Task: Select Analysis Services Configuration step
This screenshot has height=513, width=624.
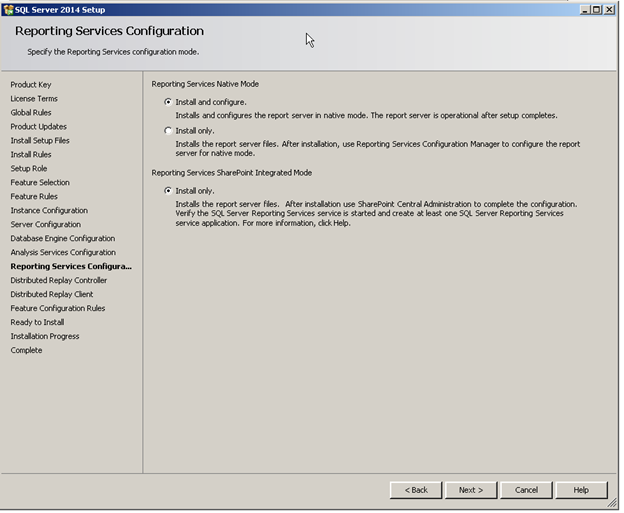Action: click(63, 252)
